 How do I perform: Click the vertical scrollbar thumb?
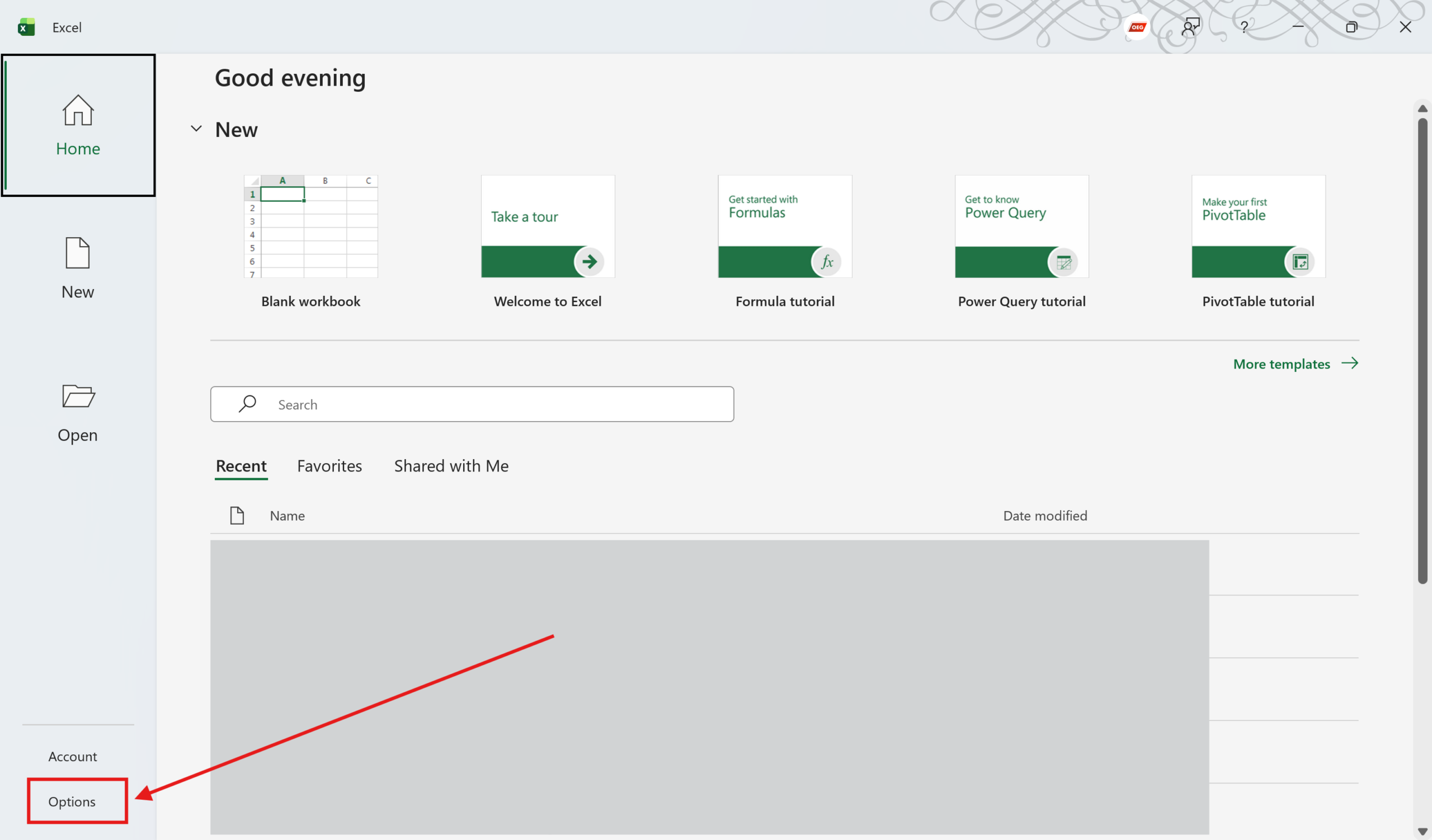[1422, 351]
